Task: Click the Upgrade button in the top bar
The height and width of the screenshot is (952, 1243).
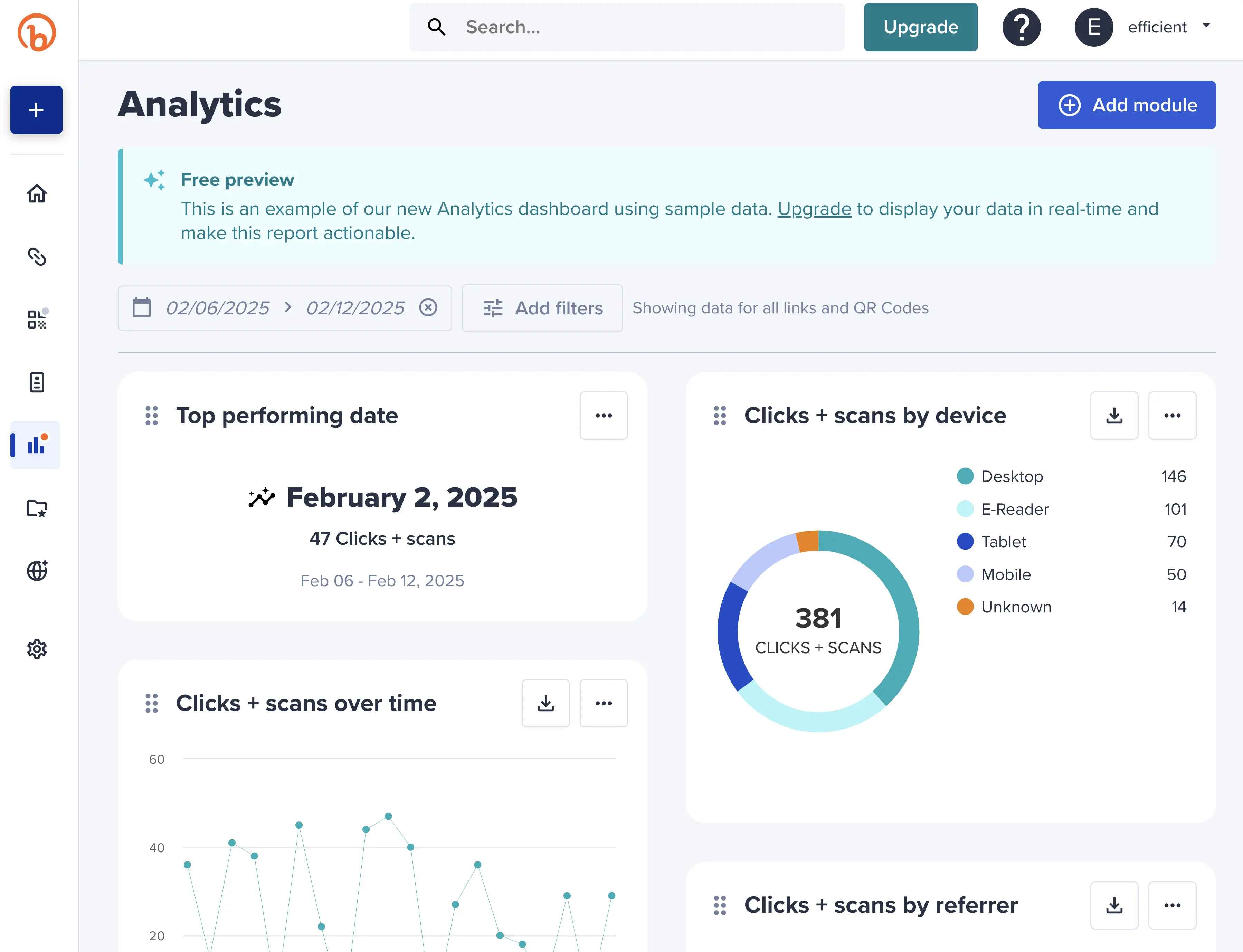Action: point(920,27)
